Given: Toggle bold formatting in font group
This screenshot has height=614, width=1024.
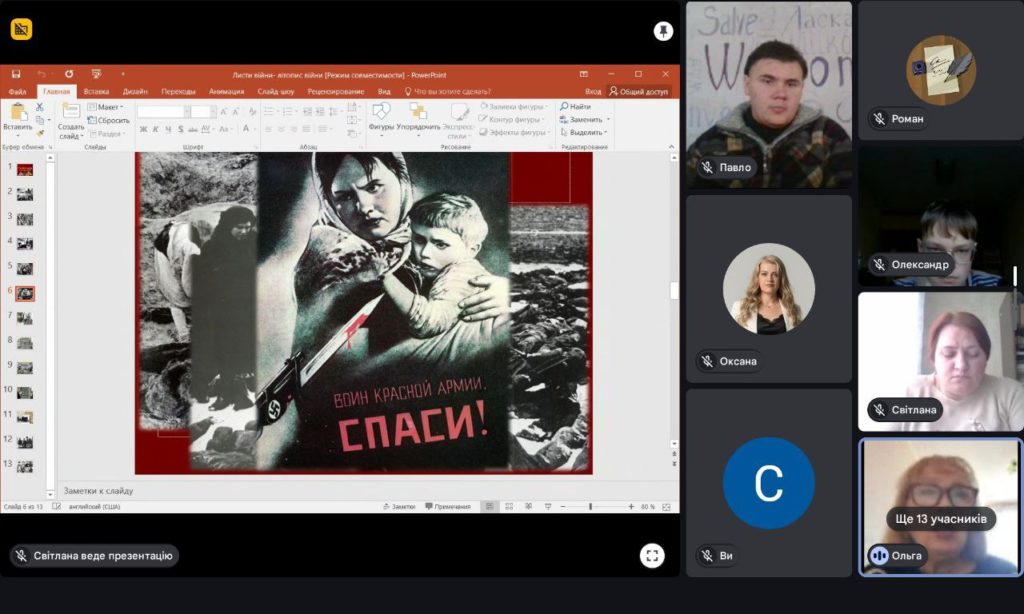Looking at the screenshot, I should (x=143, y=129).
